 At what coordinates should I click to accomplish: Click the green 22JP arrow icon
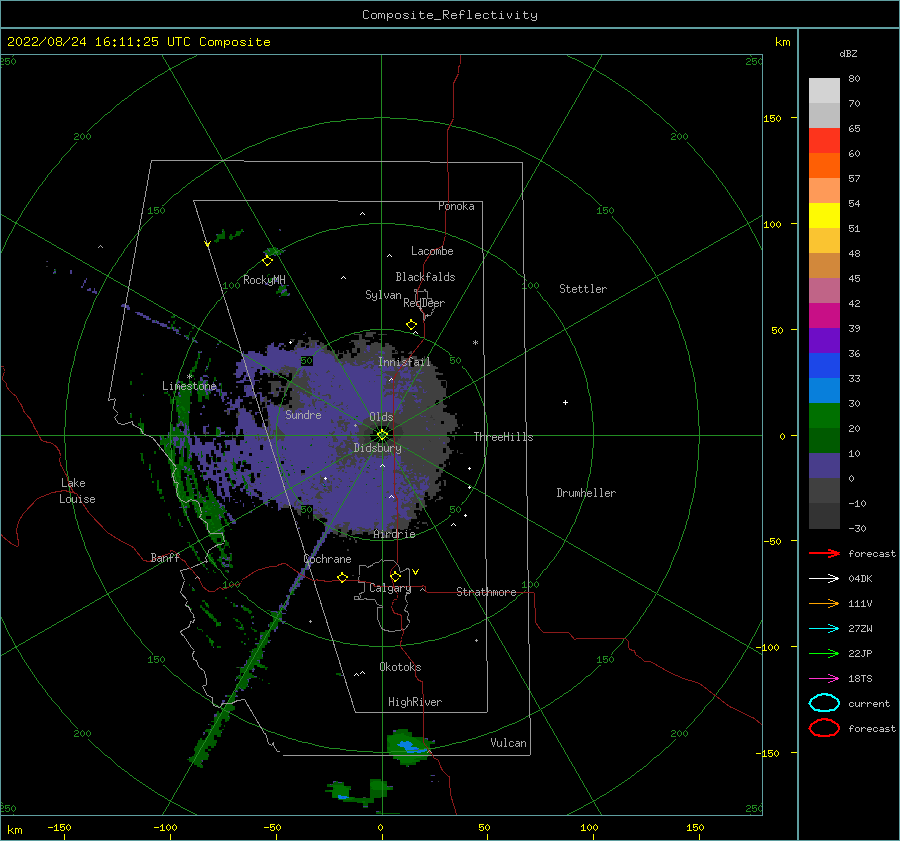pyautogui.click(x=824, y=653)
